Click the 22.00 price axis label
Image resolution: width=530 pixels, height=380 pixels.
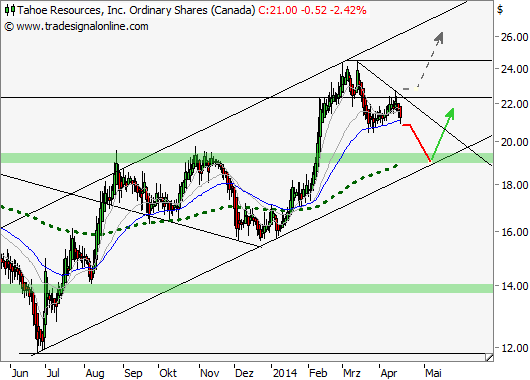(x=514, y=104)
